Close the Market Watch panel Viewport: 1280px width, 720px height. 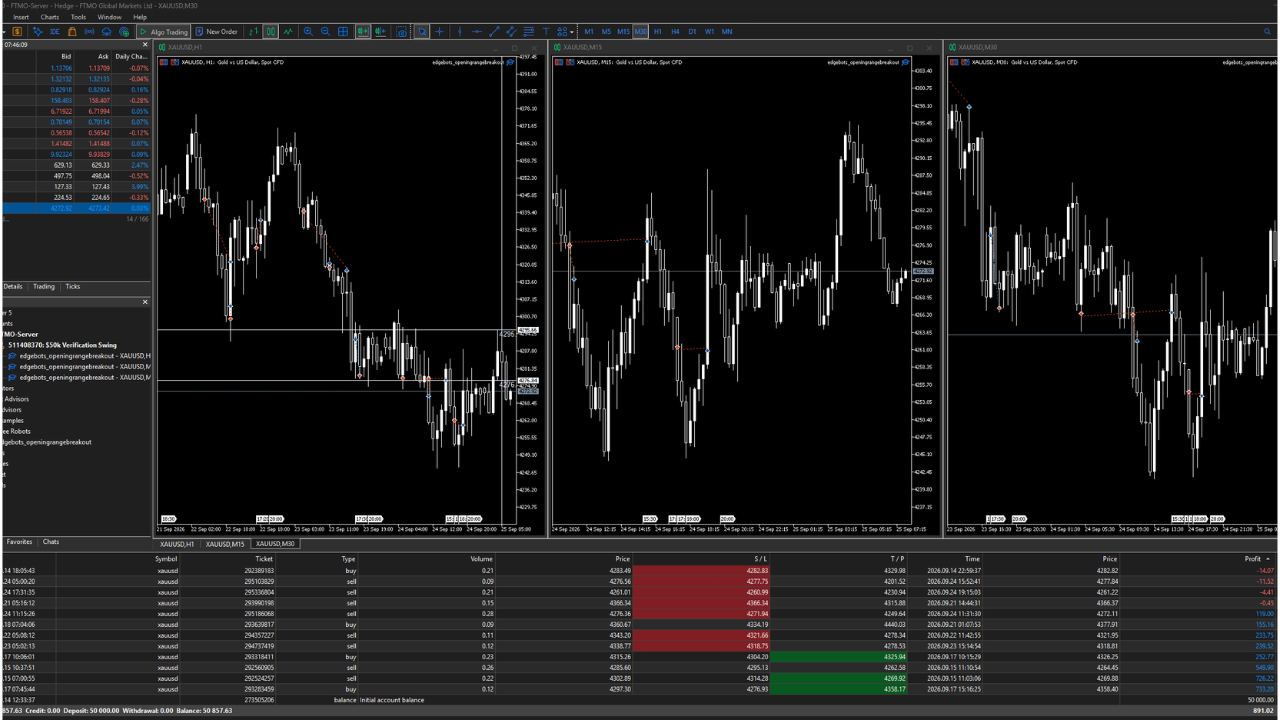pyautogui.click(x=145, y=45)
